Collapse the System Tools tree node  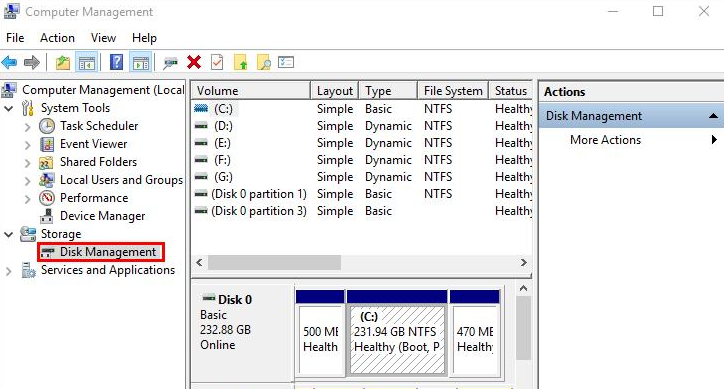click(x=9, y=109)
